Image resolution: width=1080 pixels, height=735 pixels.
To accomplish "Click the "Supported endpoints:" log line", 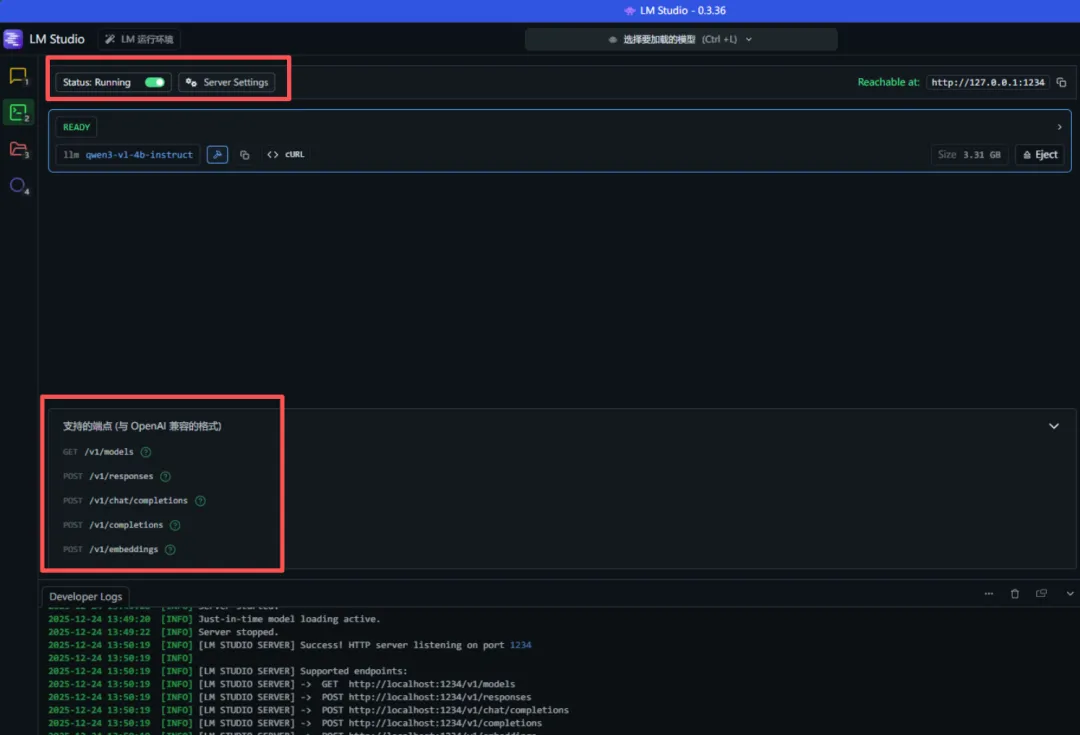I will point(354,671).
